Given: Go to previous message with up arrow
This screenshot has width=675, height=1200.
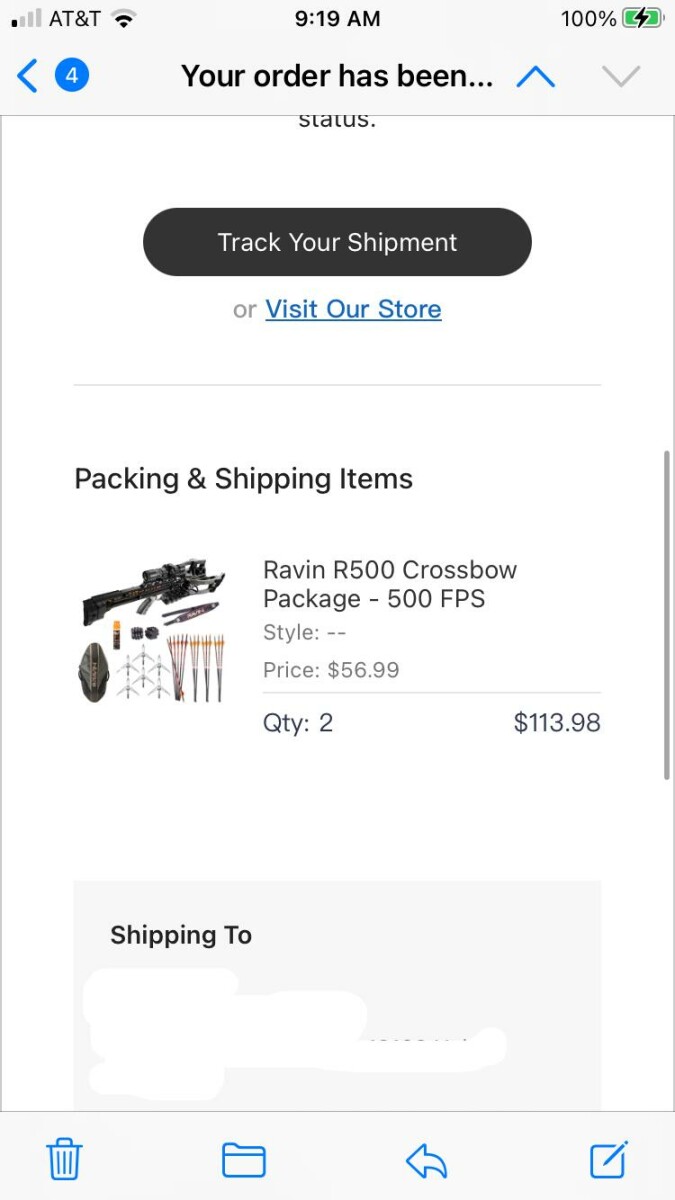Looking at the screenshot, I should tap(535, 76).
